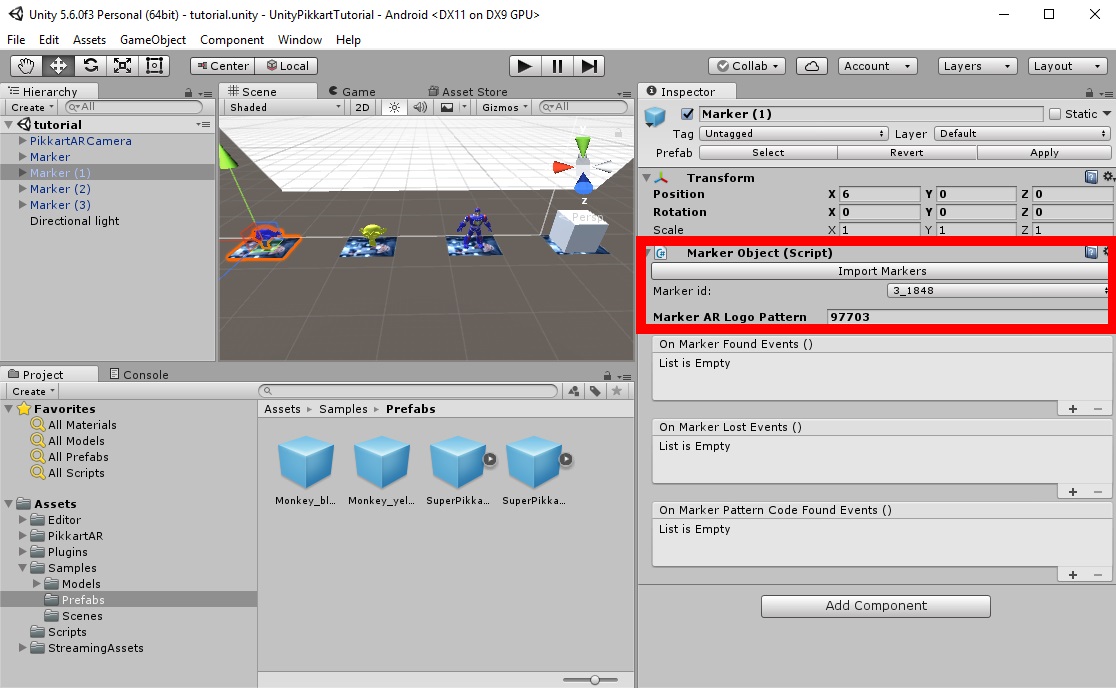Select the Scale tool
The height and width of the screenshot is (688, 1116).
click(x=122, y=66)
